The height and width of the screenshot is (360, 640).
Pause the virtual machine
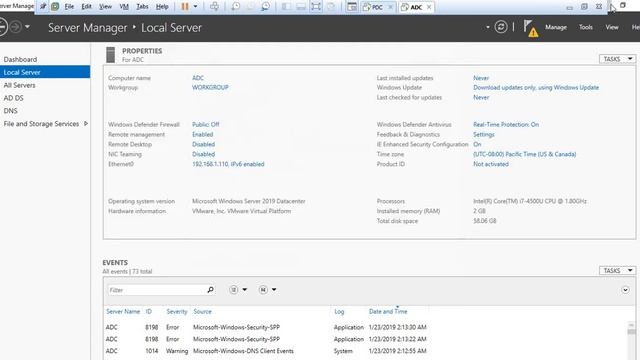(185, 7)
